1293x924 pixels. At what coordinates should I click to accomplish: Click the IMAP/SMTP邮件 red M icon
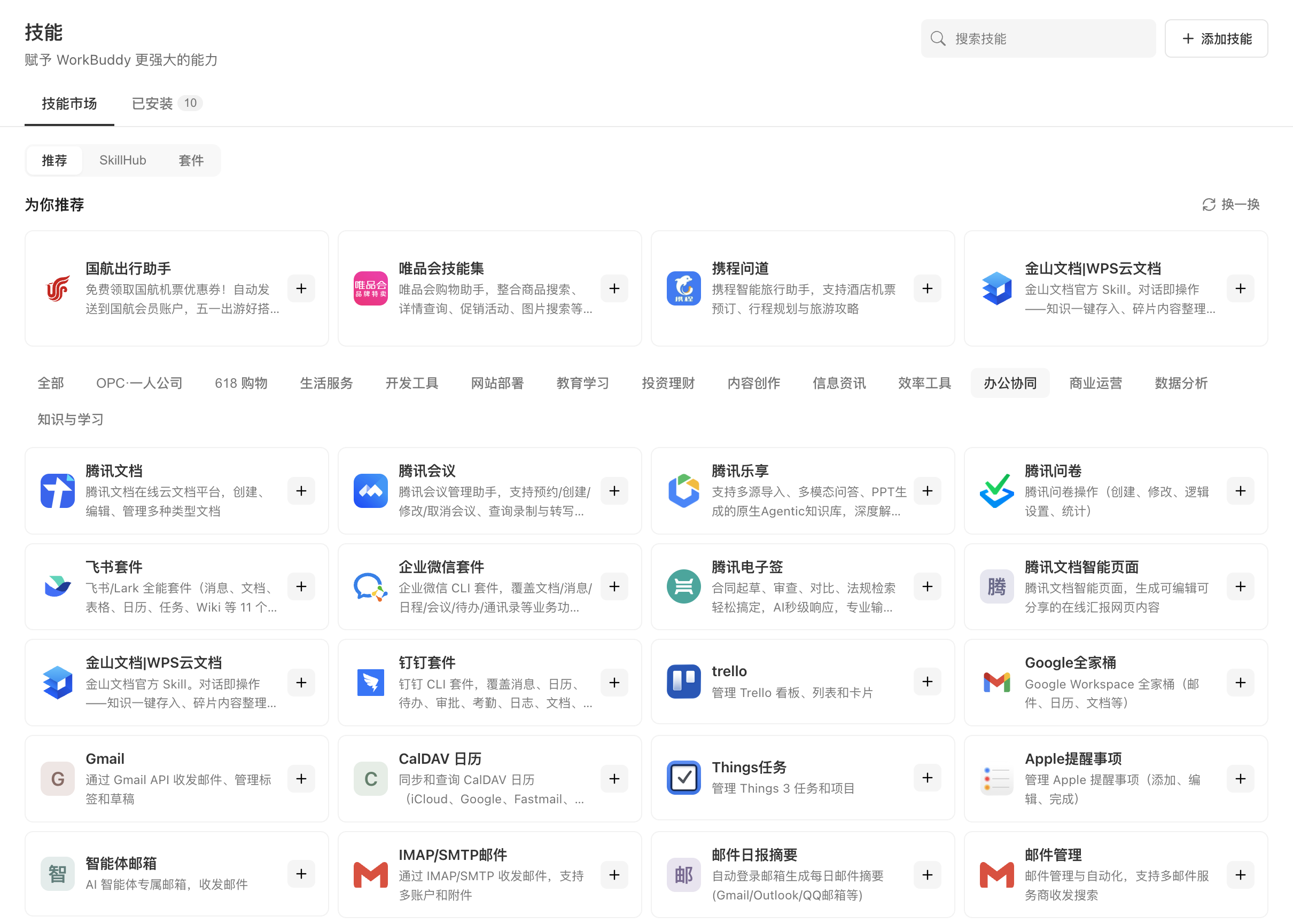370,874
